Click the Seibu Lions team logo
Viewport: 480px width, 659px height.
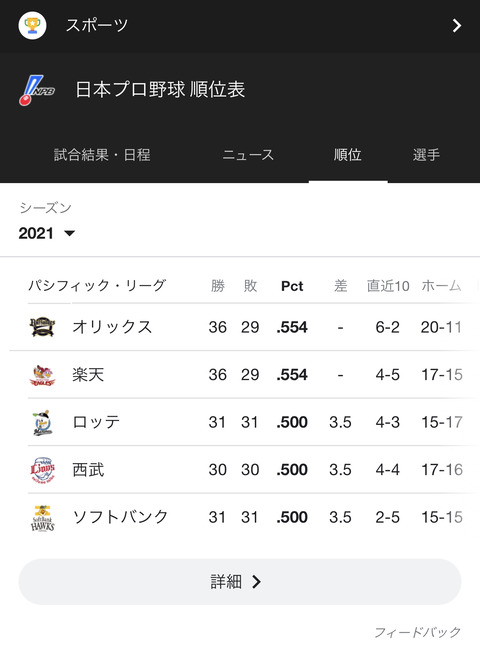pos(42,469)
